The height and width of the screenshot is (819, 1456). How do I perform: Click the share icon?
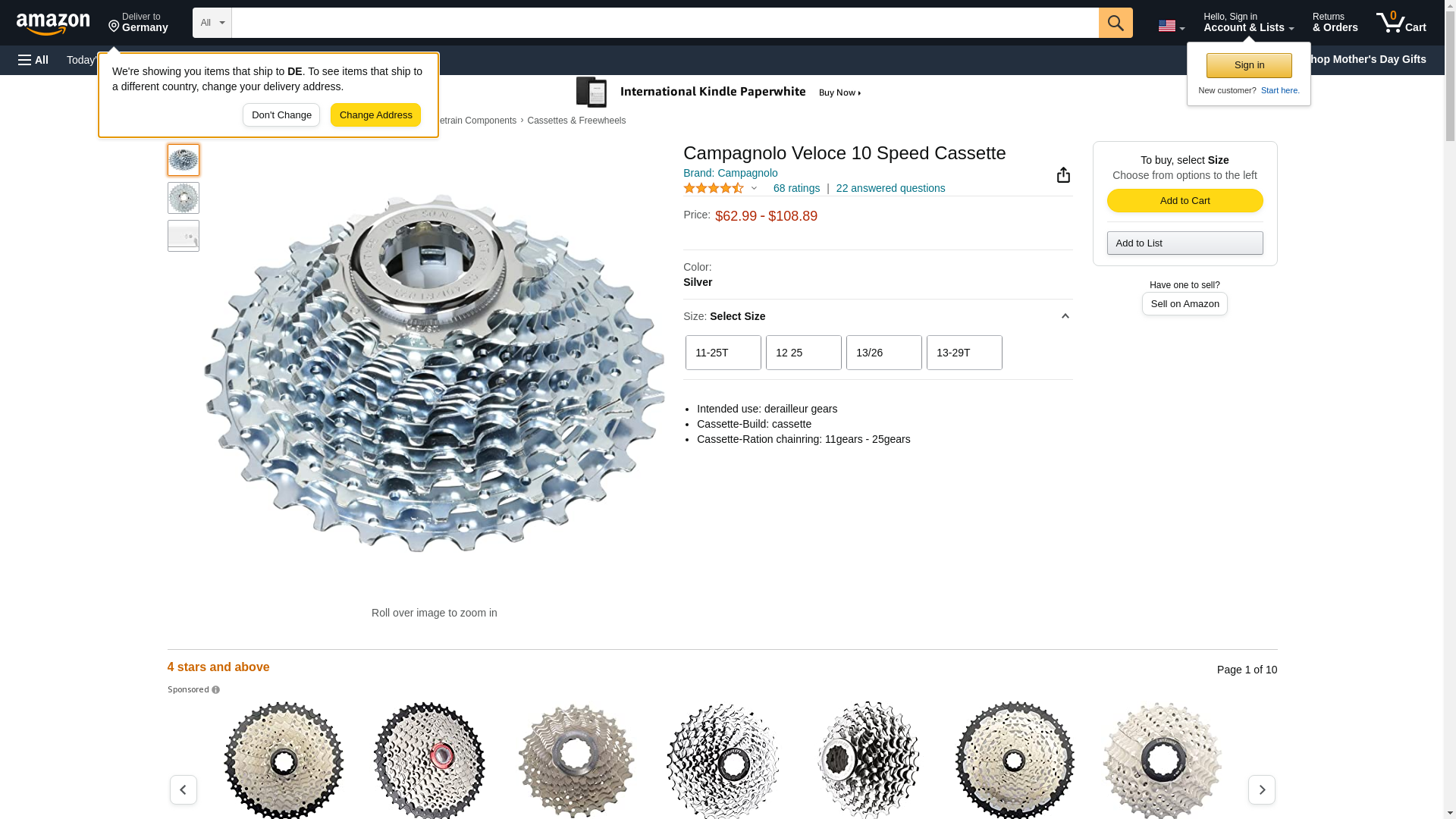(x=1063, y=175)
